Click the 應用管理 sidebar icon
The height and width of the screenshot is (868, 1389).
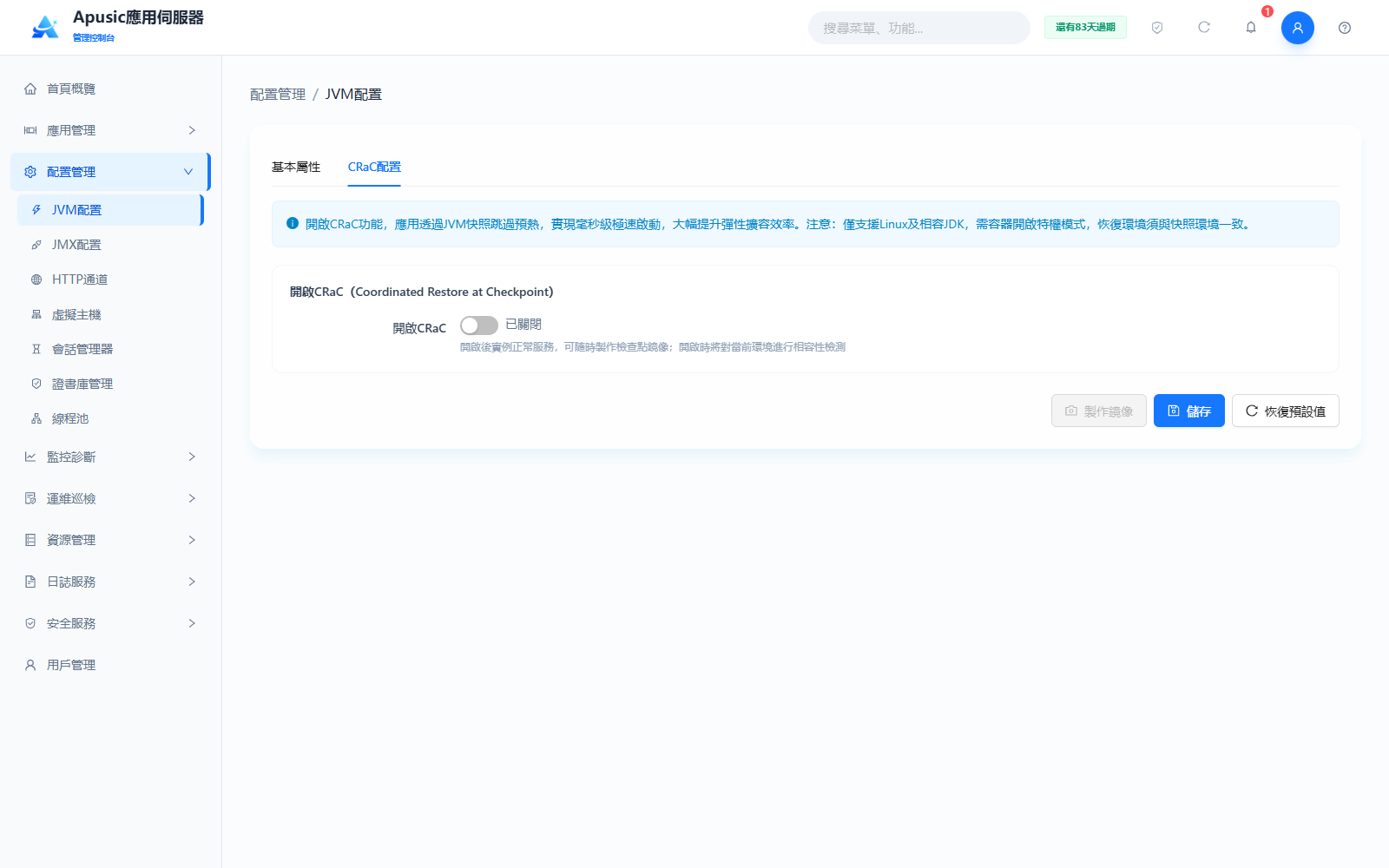tap(30, 130)
